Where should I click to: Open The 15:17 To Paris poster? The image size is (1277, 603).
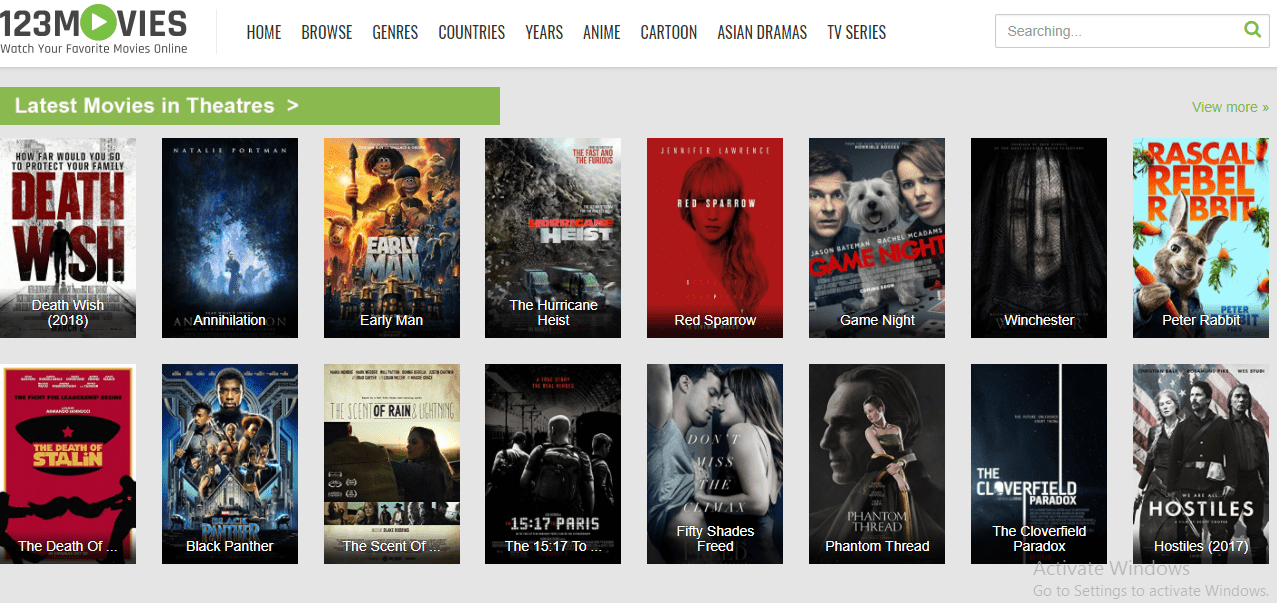553,464
